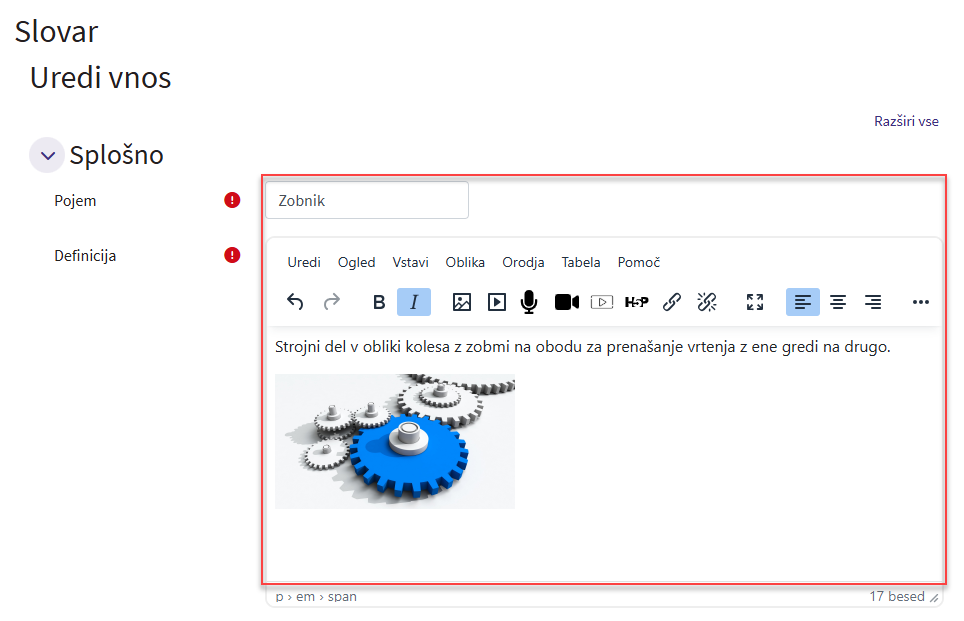Open the Ogled menu
Screen dimensions: 964x621
357,263
